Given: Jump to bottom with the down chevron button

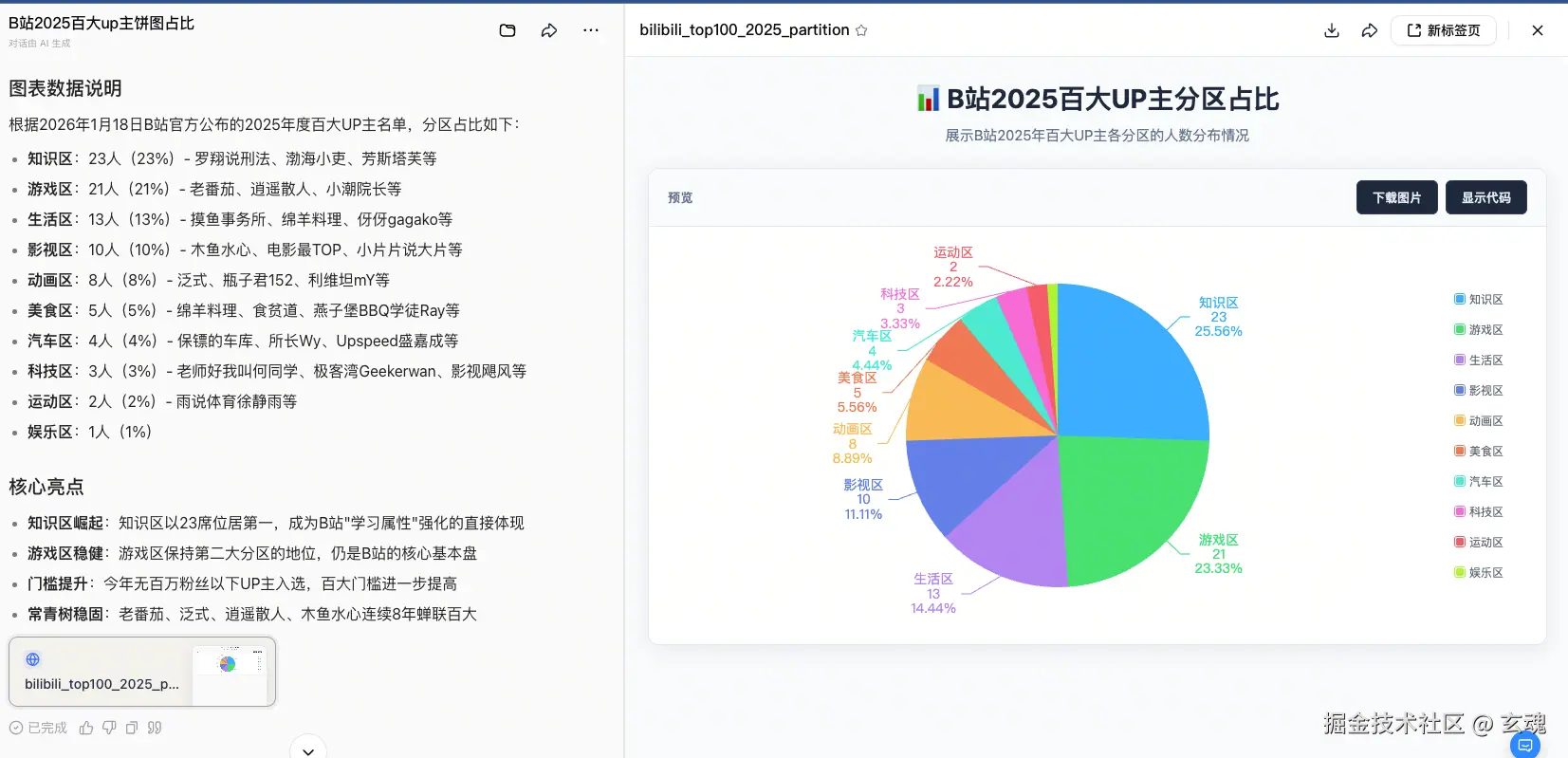Looking at the screenshot, I should pyautogui.click(x=308, y=750).
